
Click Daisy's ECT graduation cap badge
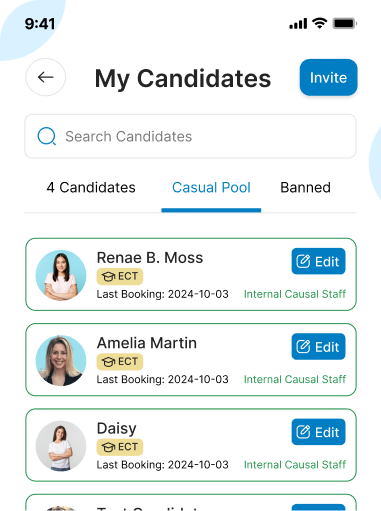(x=120, y=447)
